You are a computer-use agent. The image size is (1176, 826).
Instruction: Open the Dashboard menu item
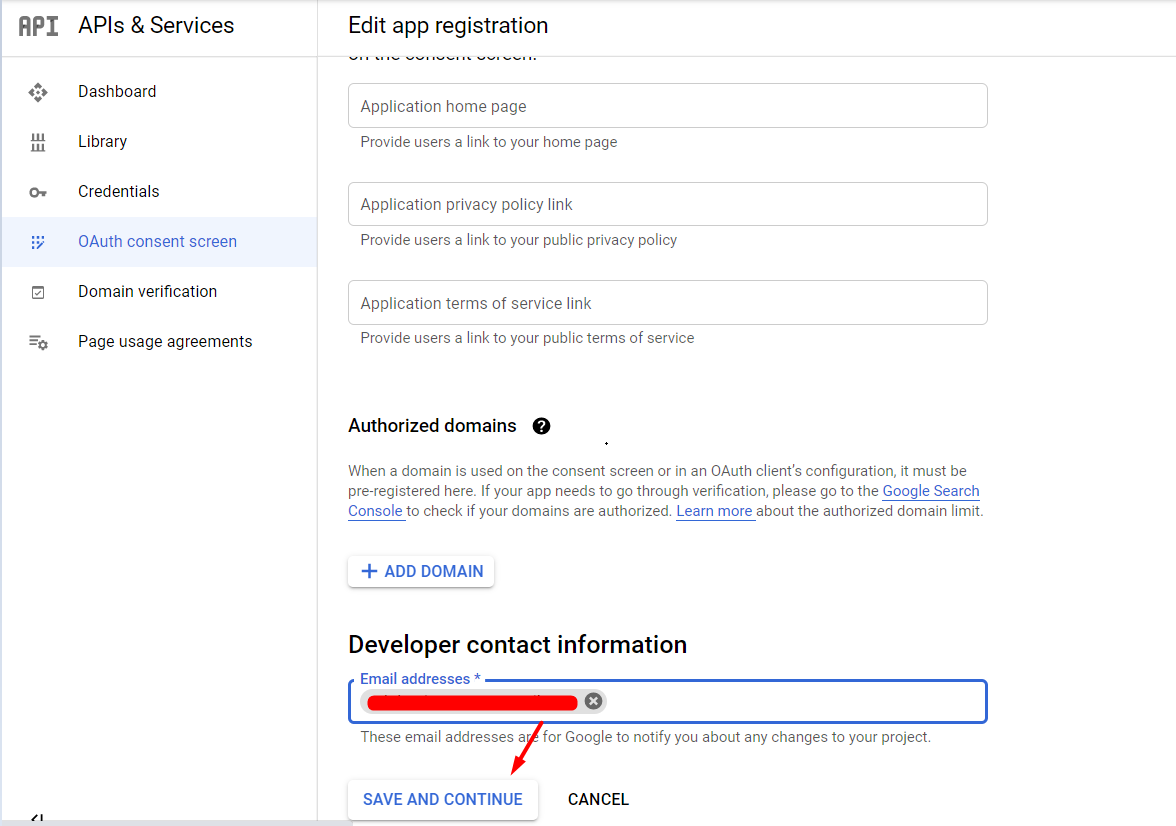point(159,92)
